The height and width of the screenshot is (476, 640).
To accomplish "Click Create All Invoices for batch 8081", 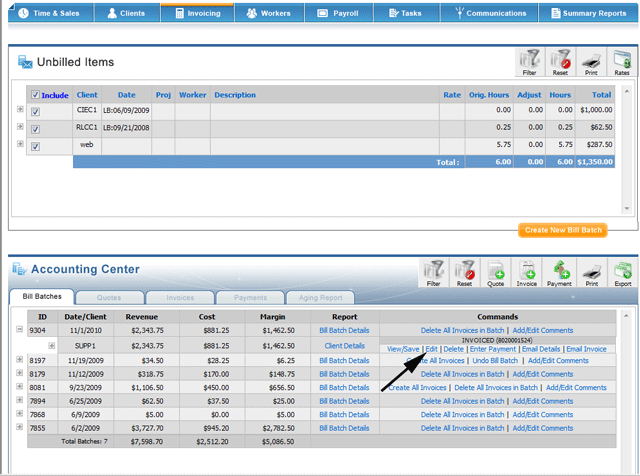I will 417,387.
